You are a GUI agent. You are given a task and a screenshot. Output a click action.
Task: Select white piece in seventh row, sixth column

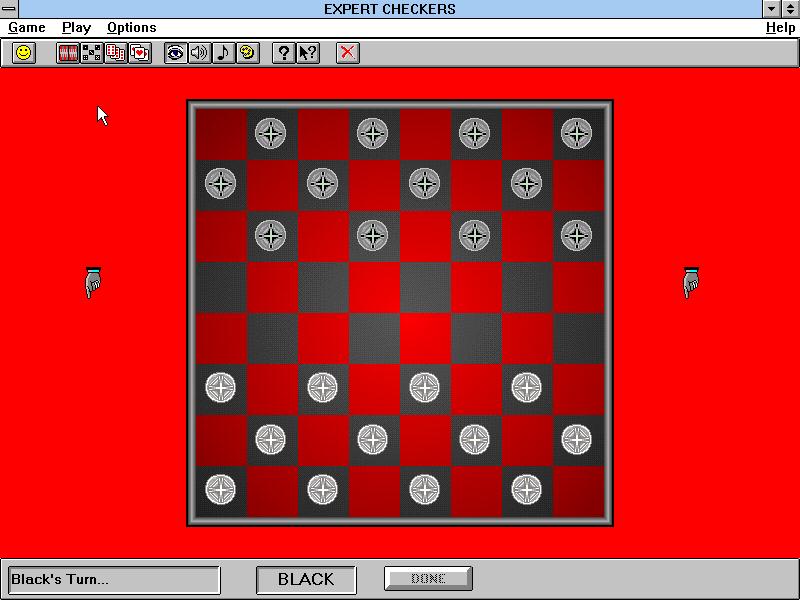pos(474,439)
